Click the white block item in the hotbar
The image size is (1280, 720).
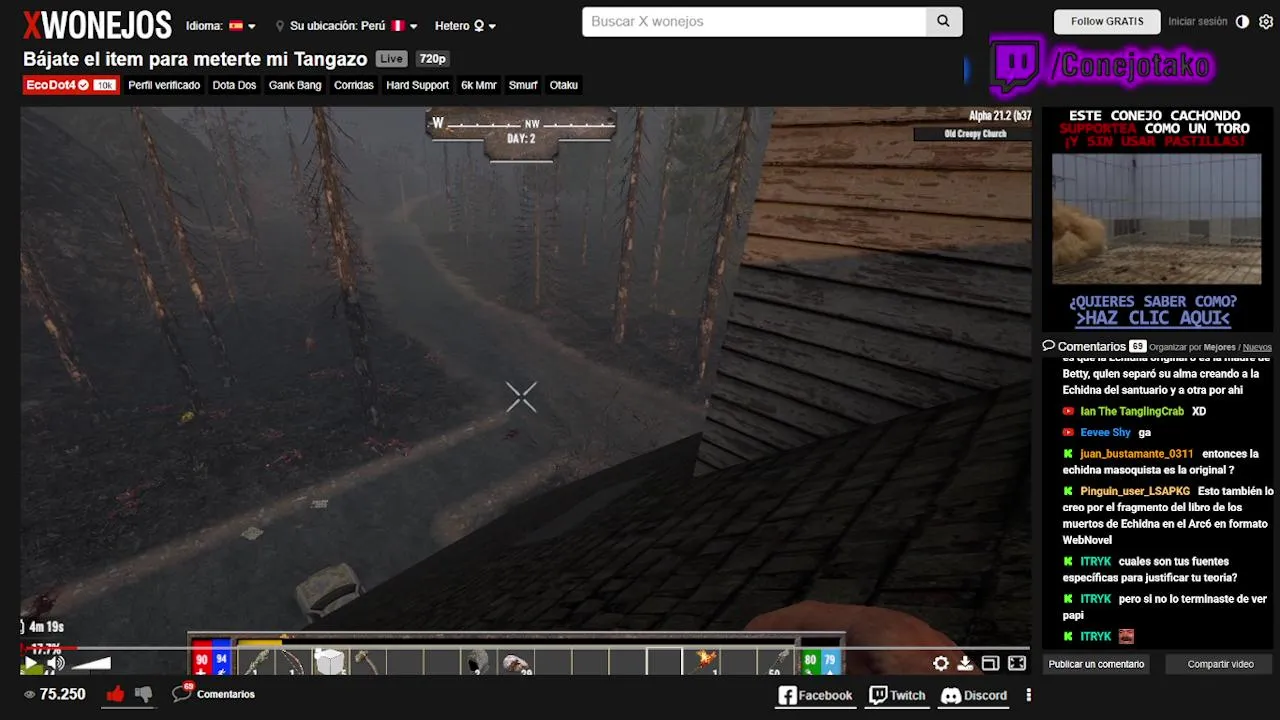click(329, 662)
